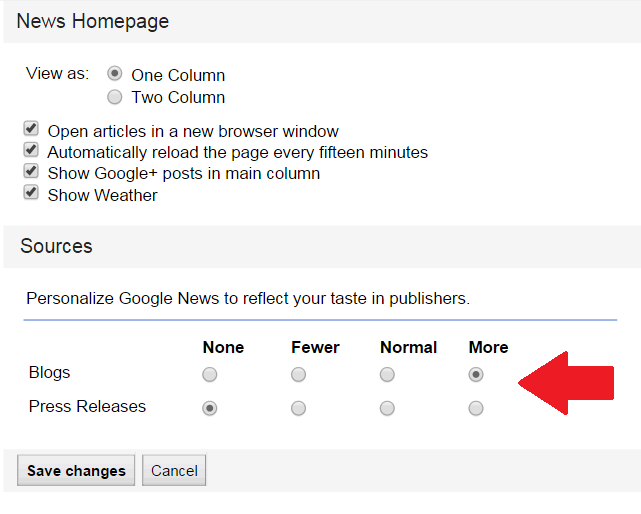Toggle Open articles in new browser window
The width and height of the screenshot is (641, 514).
pos(31,130)
